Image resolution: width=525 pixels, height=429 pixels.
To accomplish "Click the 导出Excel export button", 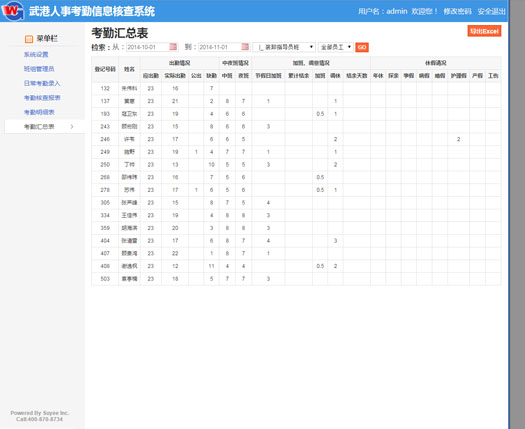I will [484, 31].
